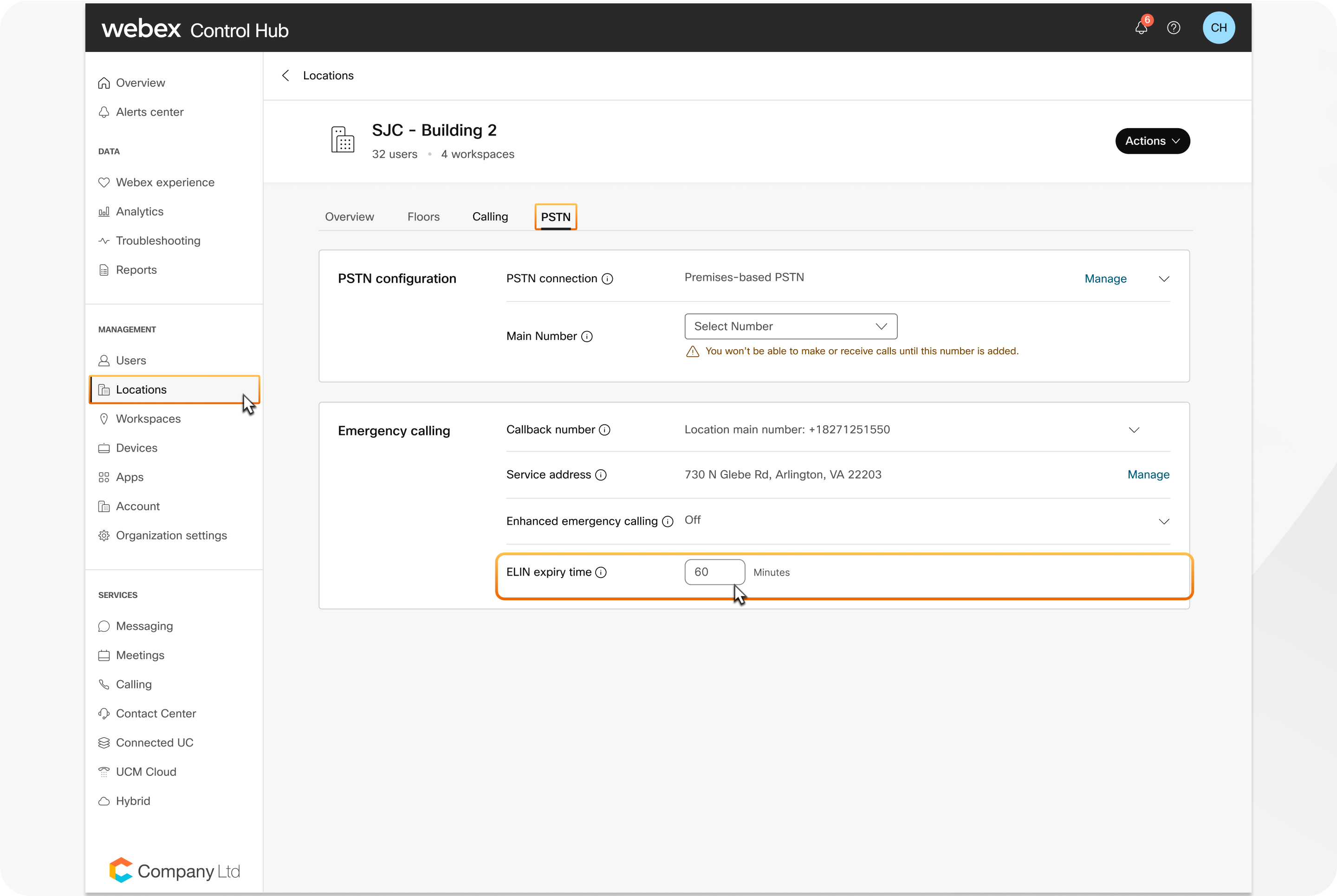Screen dimensions: 1337x896
Task: Click the CH user avatar
Action: tap(1218, 28)
